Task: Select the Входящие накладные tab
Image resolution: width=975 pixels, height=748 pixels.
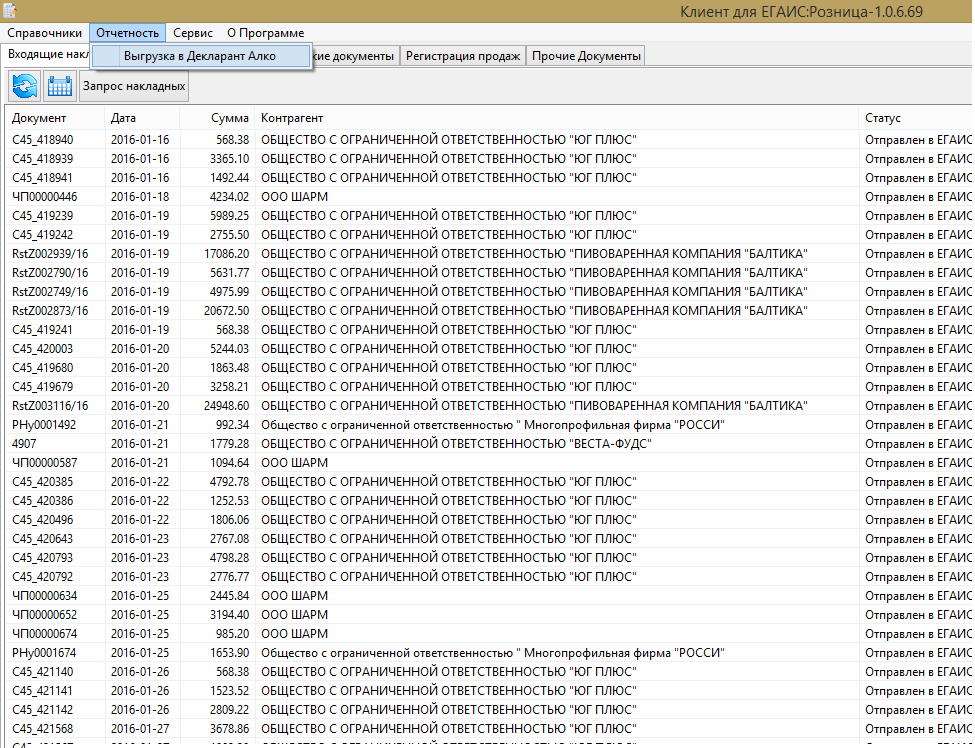Action: pyautogui.click(x=45, y=55)
